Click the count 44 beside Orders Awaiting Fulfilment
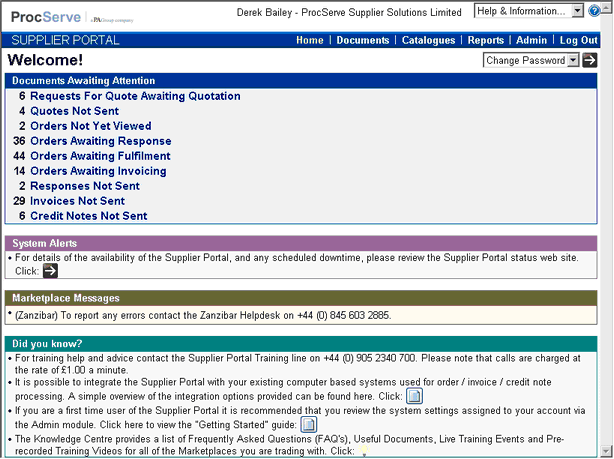The height and width of the screenshot is (459, 614). coord(19,156)
